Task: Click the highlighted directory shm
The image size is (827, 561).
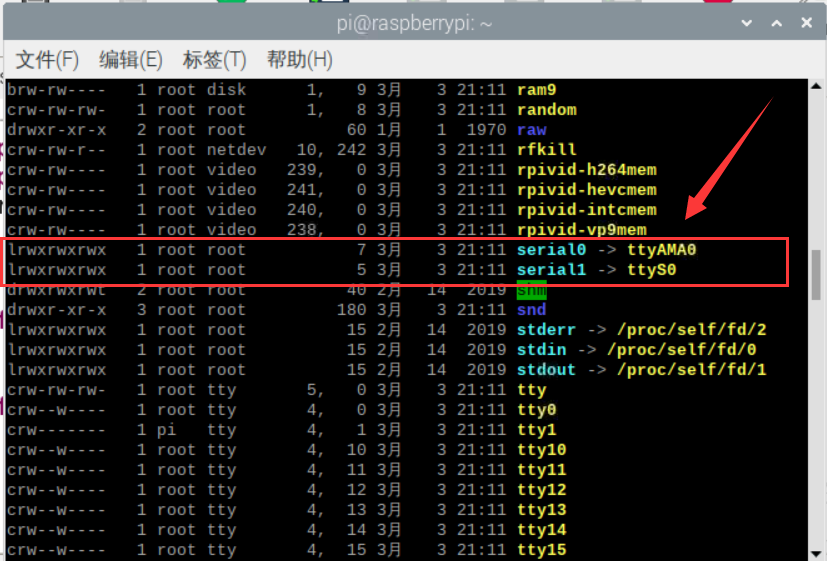Action: click(532, 290)
